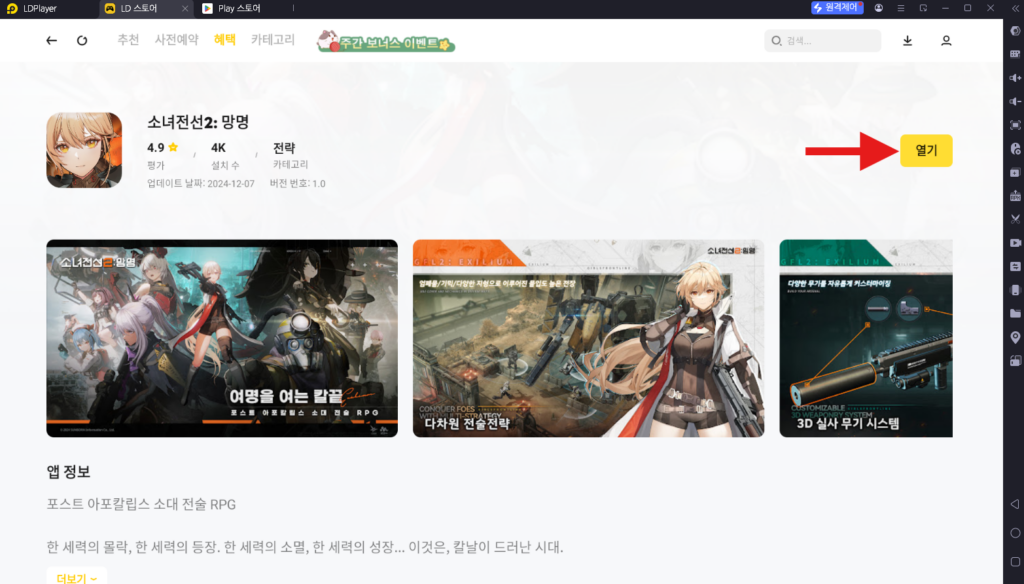Focus the 검색 search field
This screenshot has width=1024, height=584.
pyautogui.click(x=822, y=41)
